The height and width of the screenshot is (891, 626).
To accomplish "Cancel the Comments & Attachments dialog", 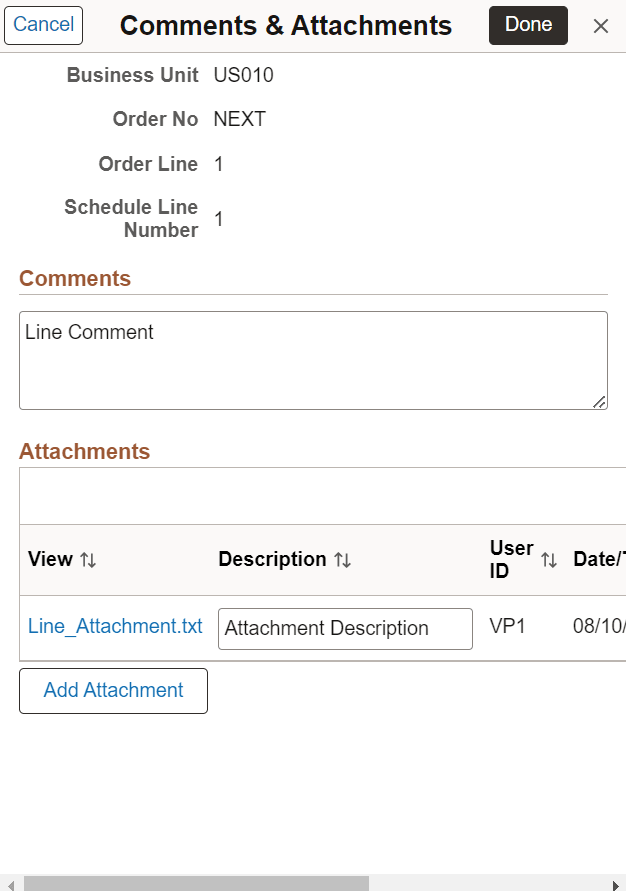I will click(43, 25).
